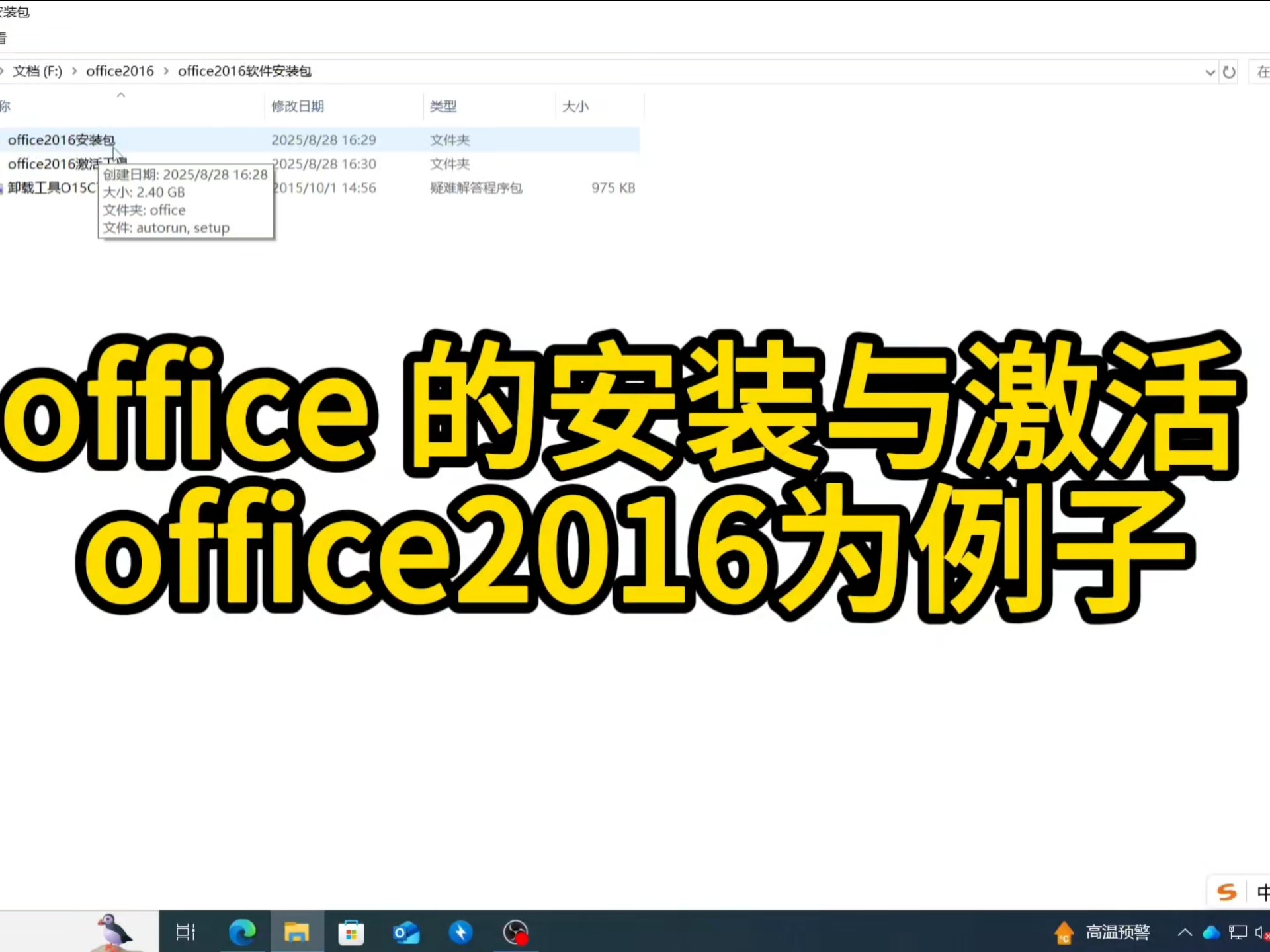Sort by 大小 column header
1270x952 pixels.
click(575, 106)
